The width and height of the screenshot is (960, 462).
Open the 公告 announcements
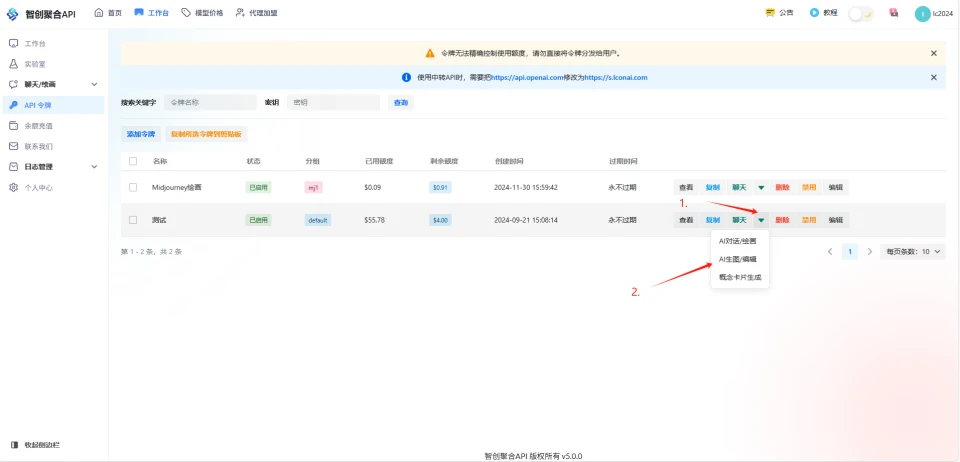point(779,13)
